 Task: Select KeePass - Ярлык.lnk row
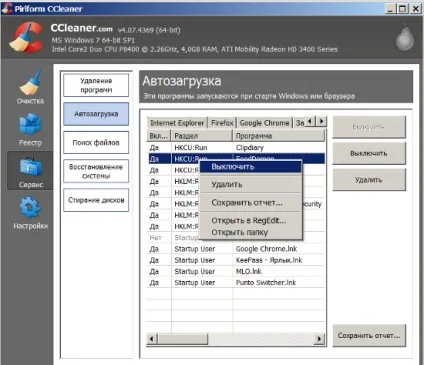(236, 260)
